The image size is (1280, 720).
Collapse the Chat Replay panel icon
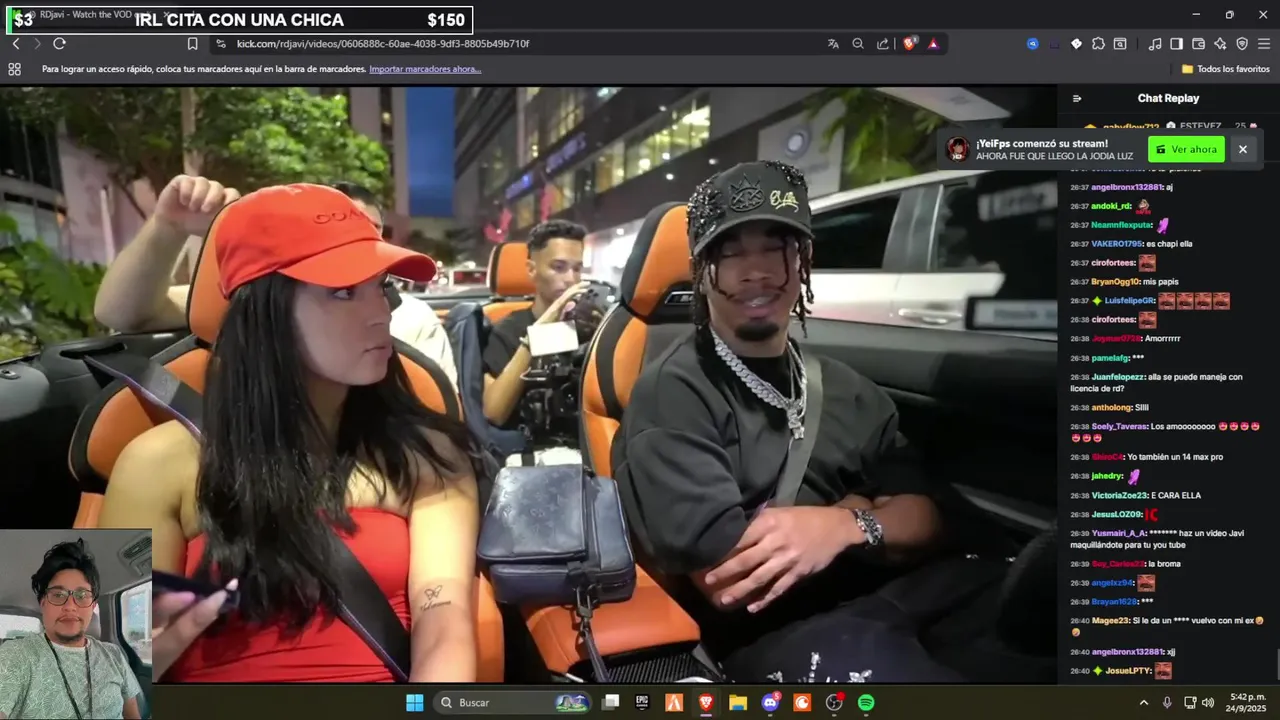coord(1077,98)
